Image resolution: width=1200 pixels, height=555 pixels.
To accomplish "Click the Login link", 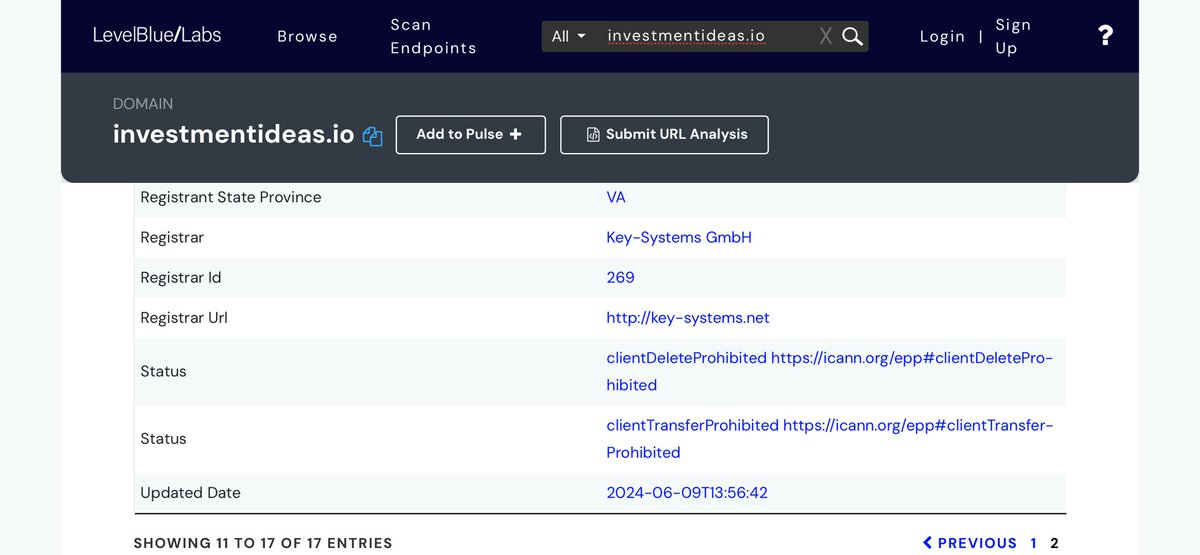I will point(942,37).
